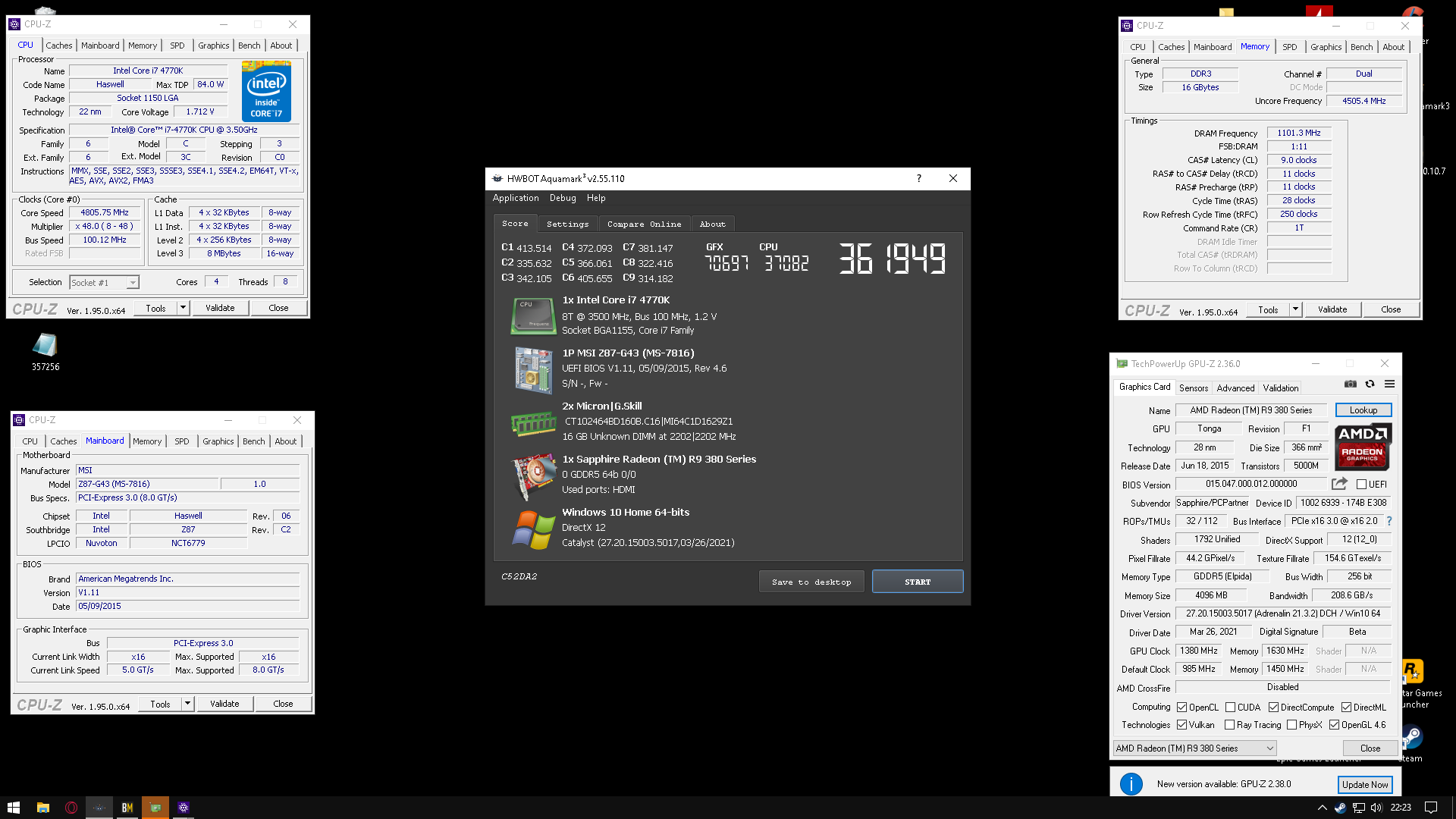This screenshot has height=819, width=1456.
Task: Click the network icon in system tray
Action: tap(1358, 808)
